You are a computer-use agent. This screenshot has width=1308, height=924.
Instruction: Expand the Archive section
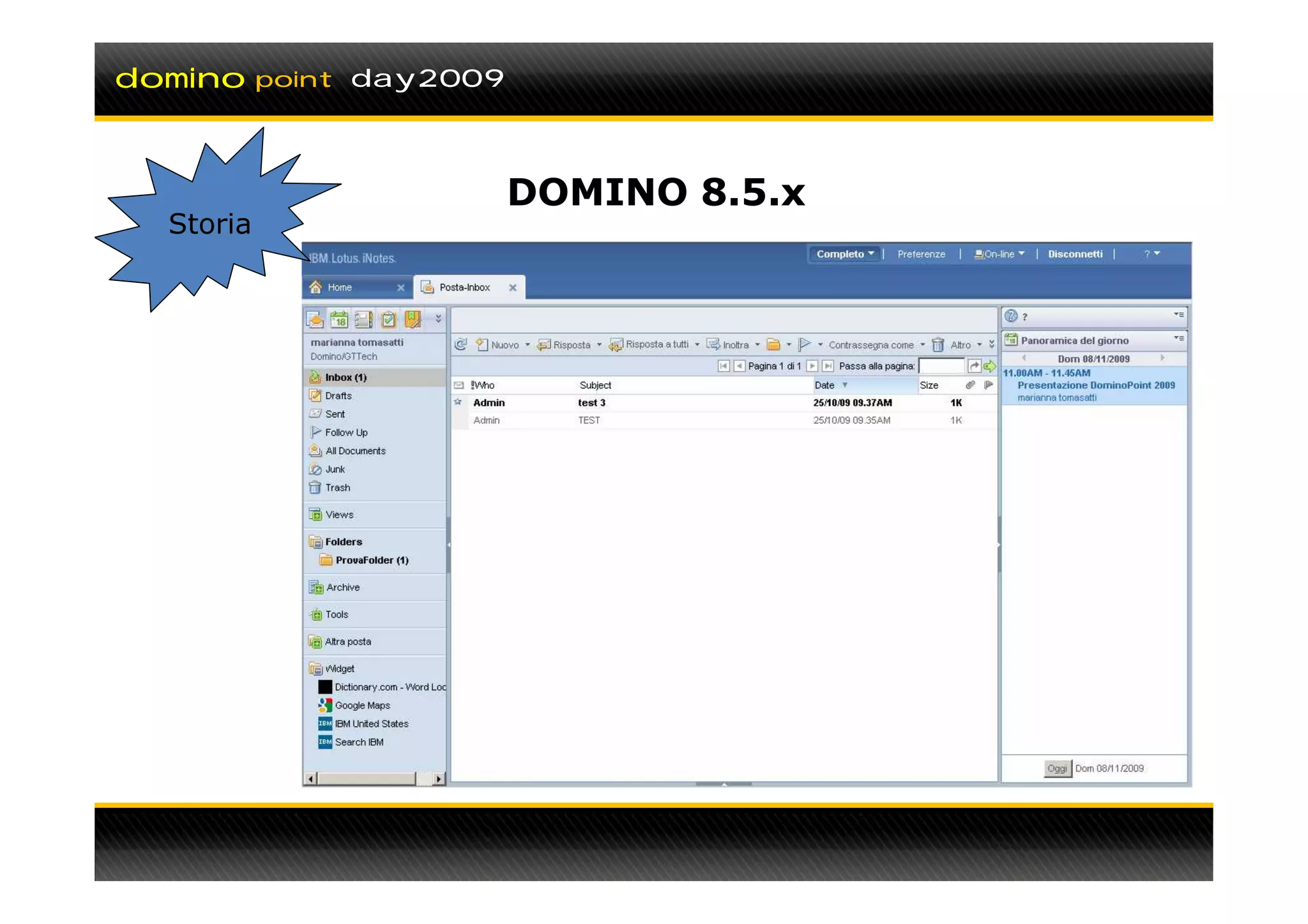(343, 587)
